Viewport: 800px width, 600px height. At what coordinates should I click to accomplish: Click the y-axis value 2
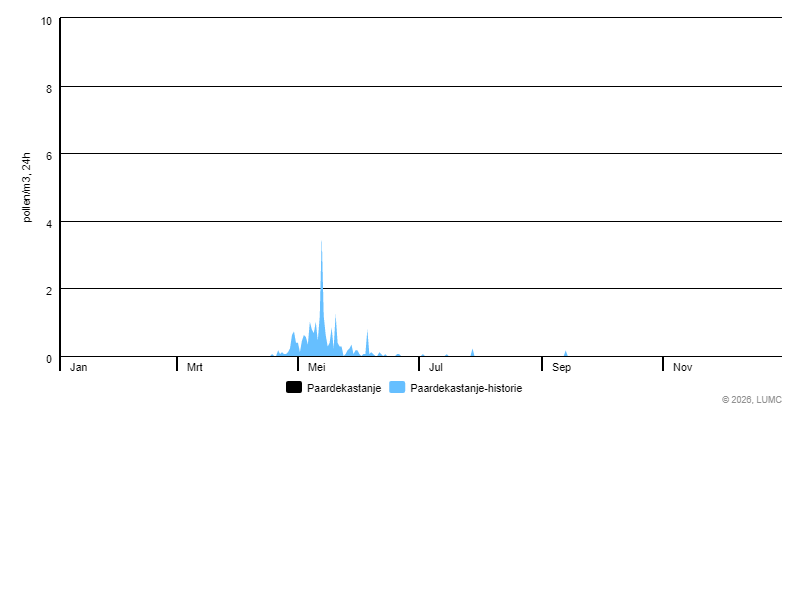49,290
